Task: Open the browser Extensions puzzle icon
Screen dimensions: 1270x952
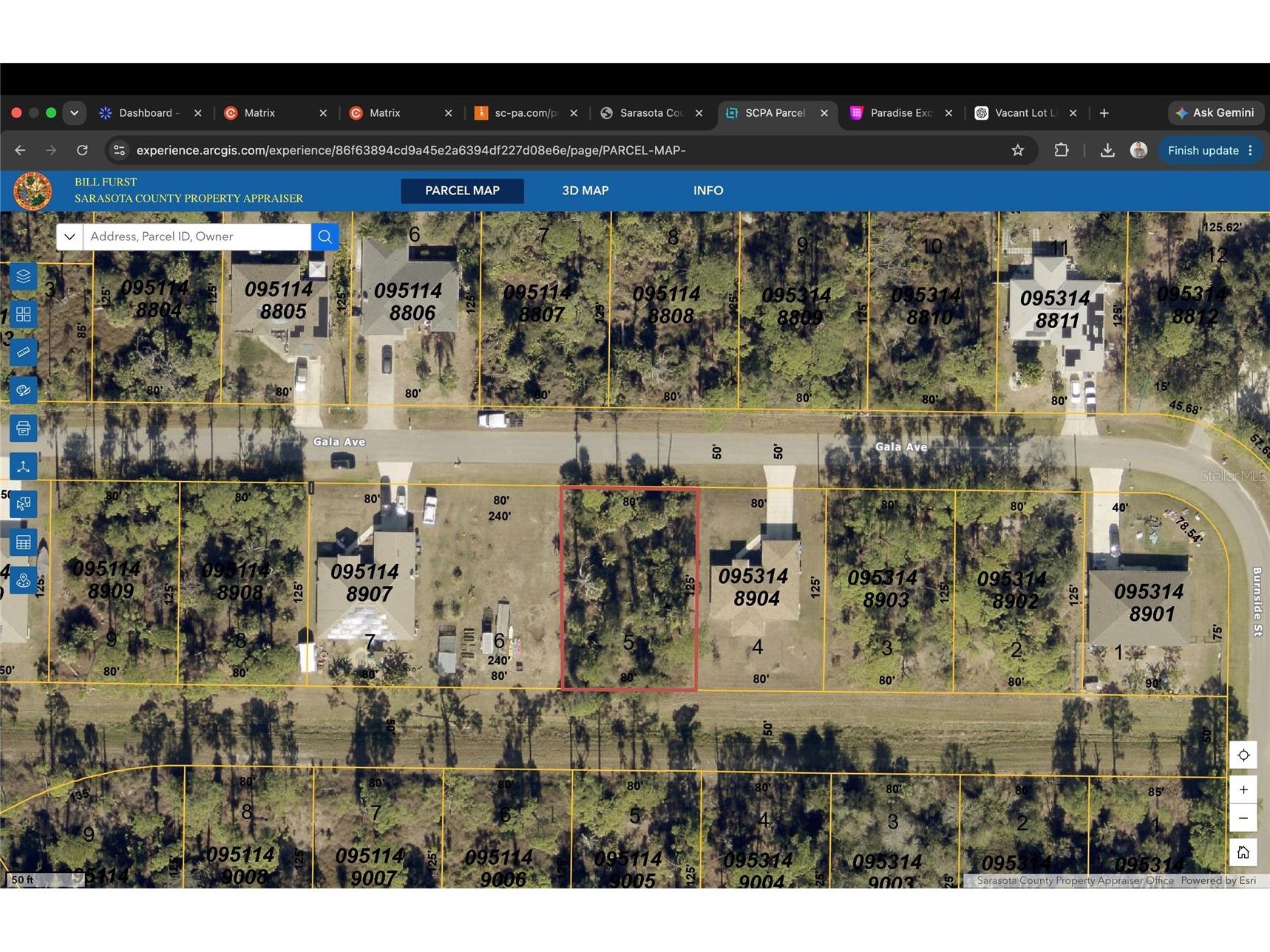Action: [x=1061, y=150]
